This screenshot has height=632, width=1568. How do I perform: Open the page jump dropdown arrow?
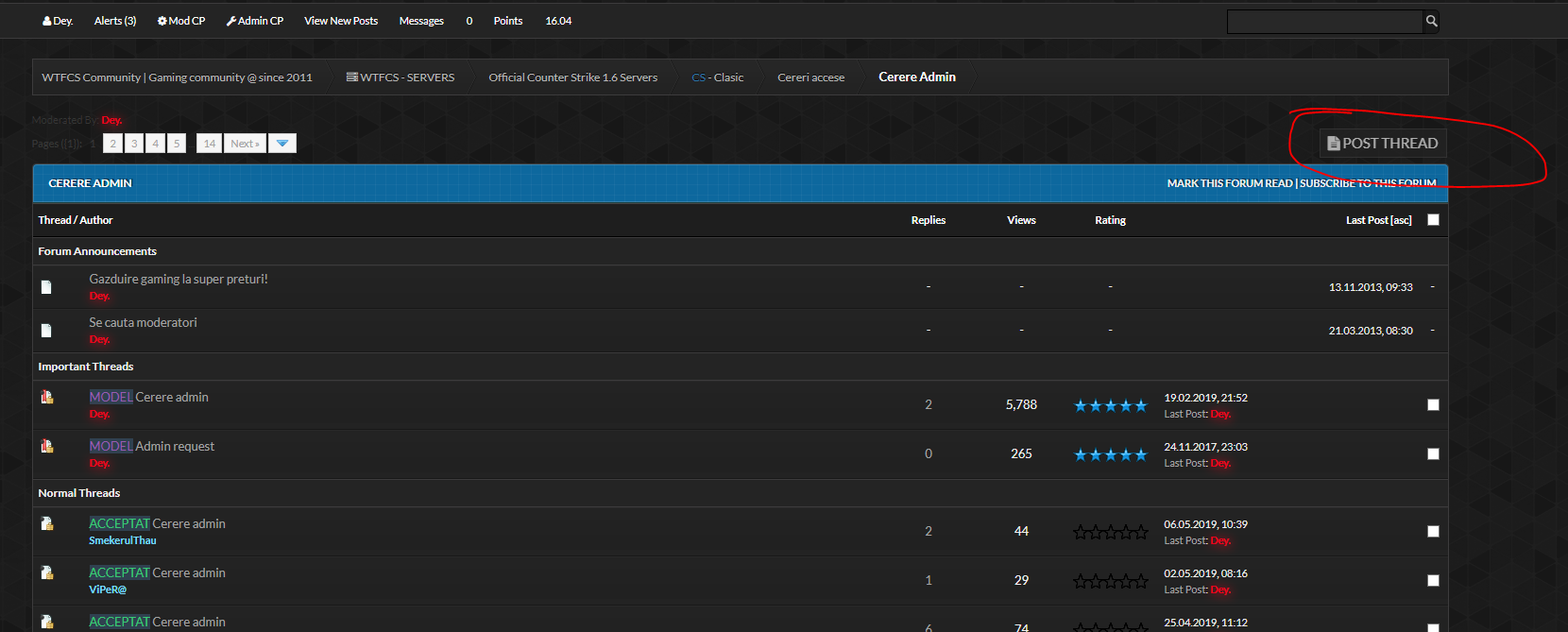tap(282, 144)
